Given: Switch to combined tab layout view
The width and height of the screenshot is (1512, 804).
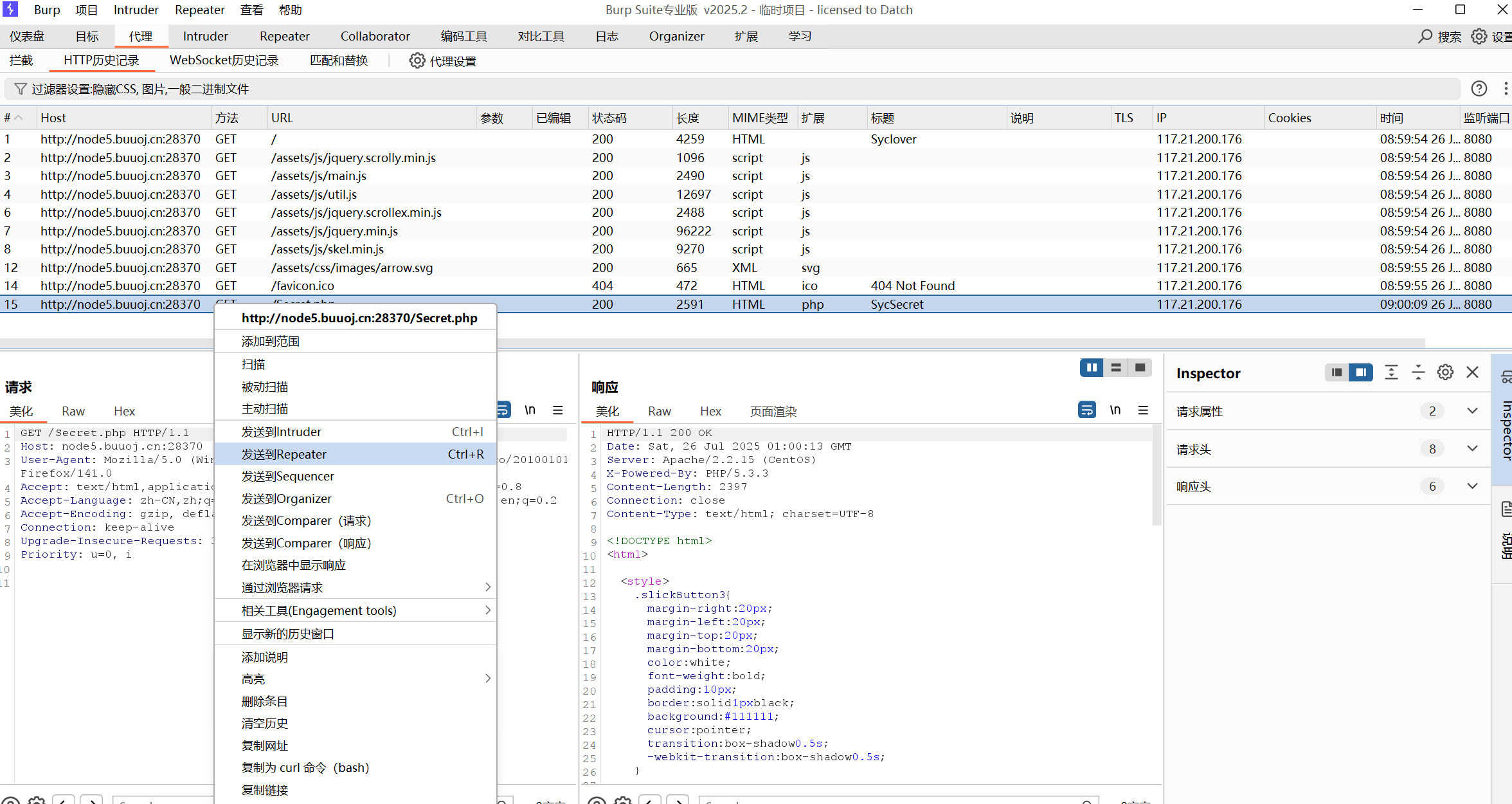Looking at the screenshot, I should pyautogui.click(x=1140, y=367).
